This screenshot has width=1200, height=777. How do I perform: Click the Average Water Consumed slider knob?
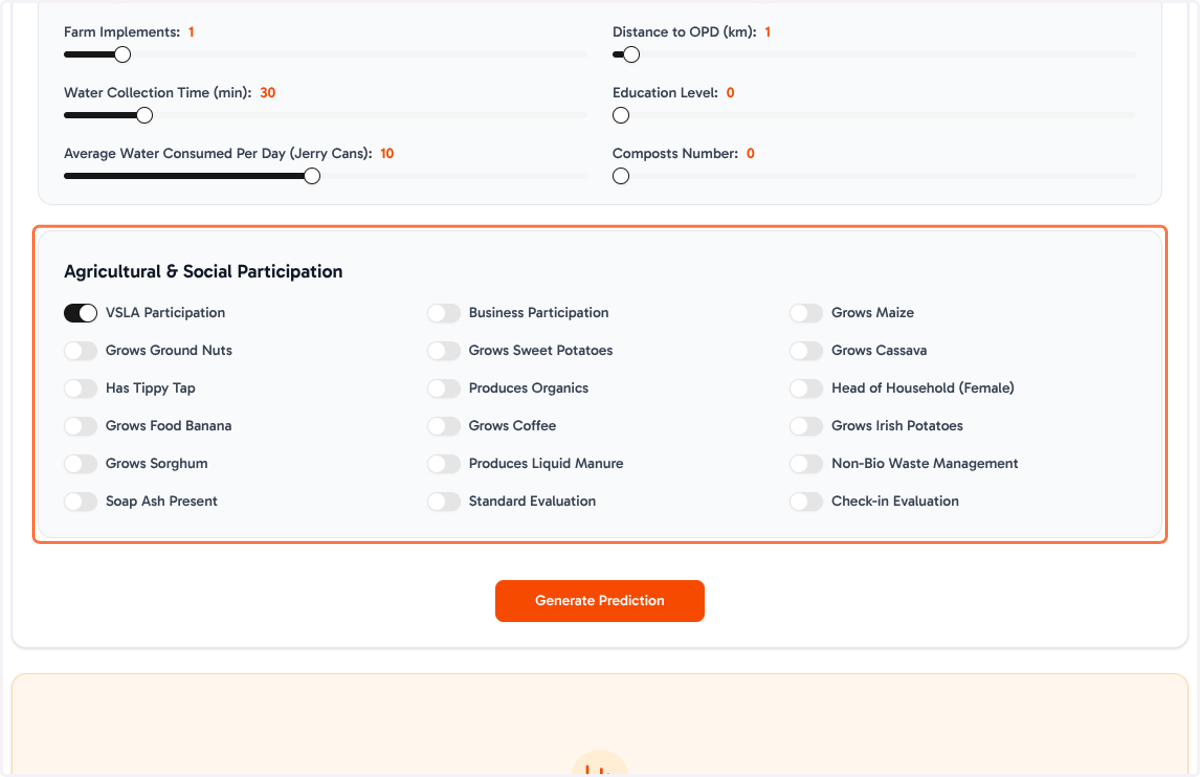[312, 176]
